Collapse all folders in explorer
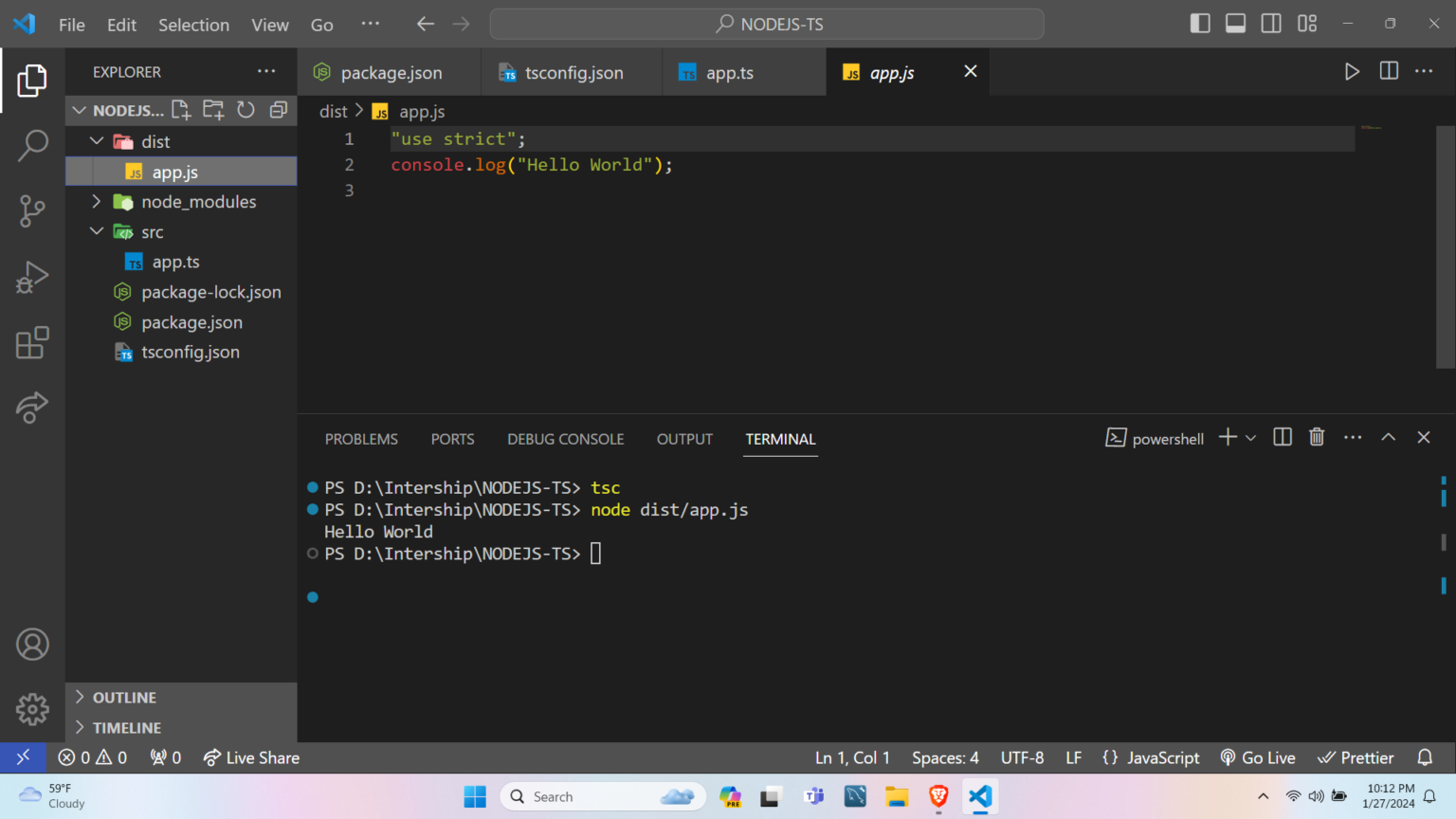The height and width of the screenshot is (819, 1456). click(278, 110)
